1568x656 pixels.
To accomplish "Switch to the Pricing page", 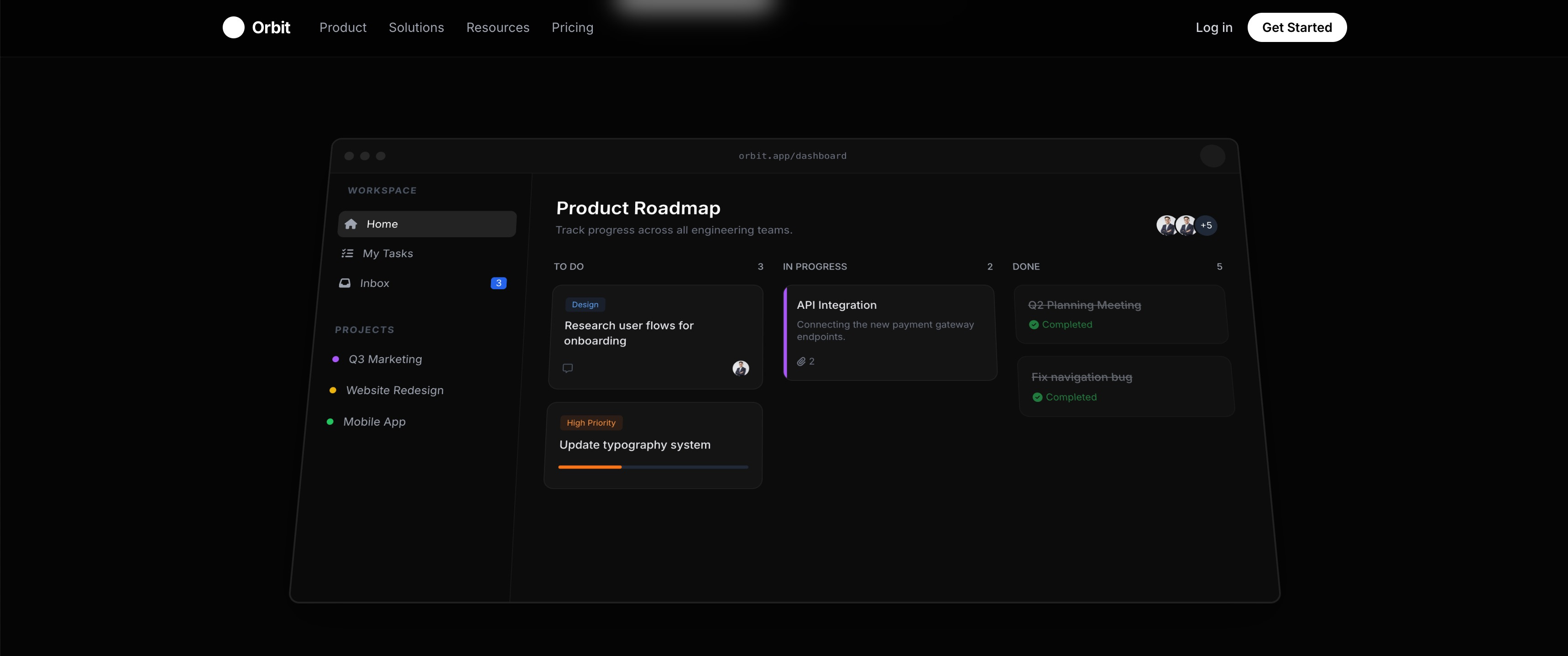I will pyautogui.click(x=572, y=27).
